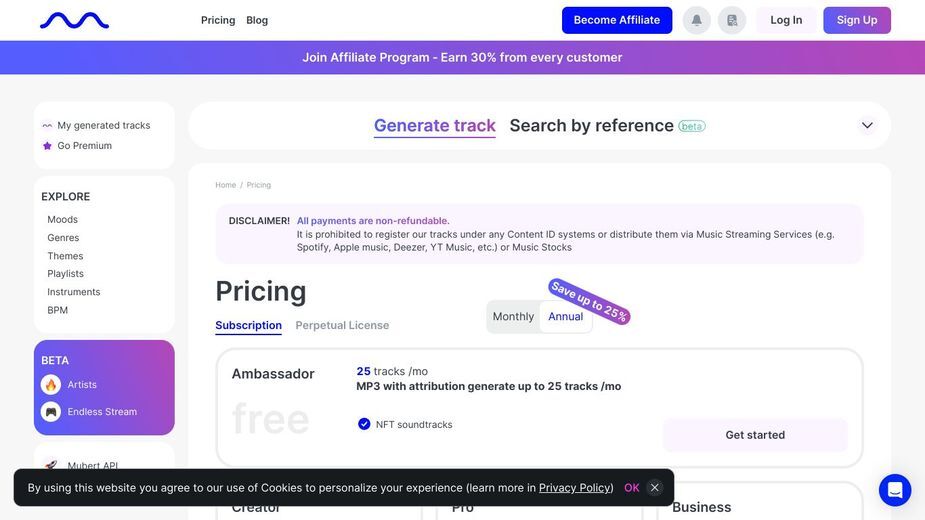Click the Endless Stream gamepad icon
The height and width of the screenshot is (520, 925).
tap(51, 411)
